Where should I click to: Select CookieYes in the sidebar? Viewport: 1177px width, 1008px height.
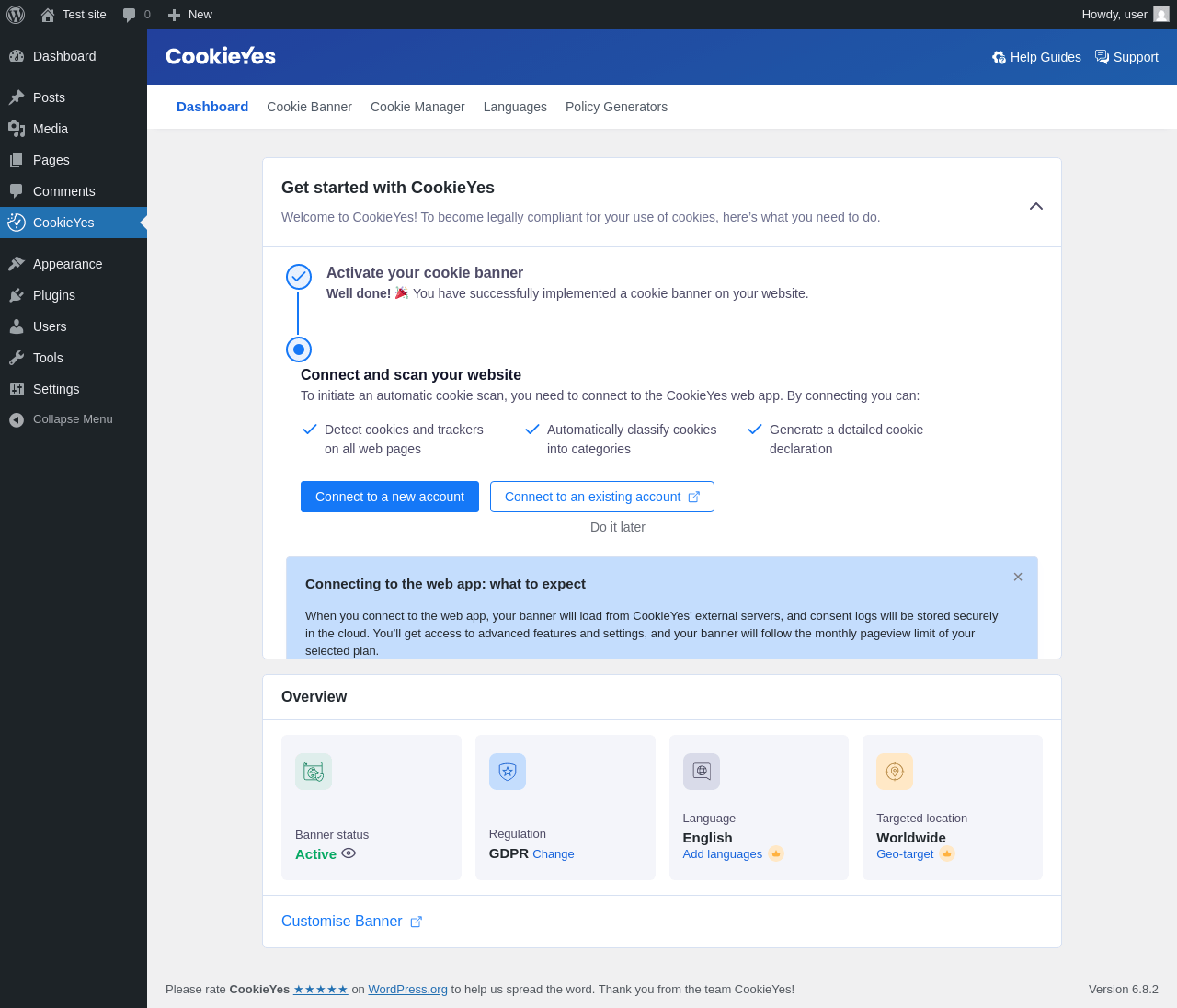coord(74,223)
